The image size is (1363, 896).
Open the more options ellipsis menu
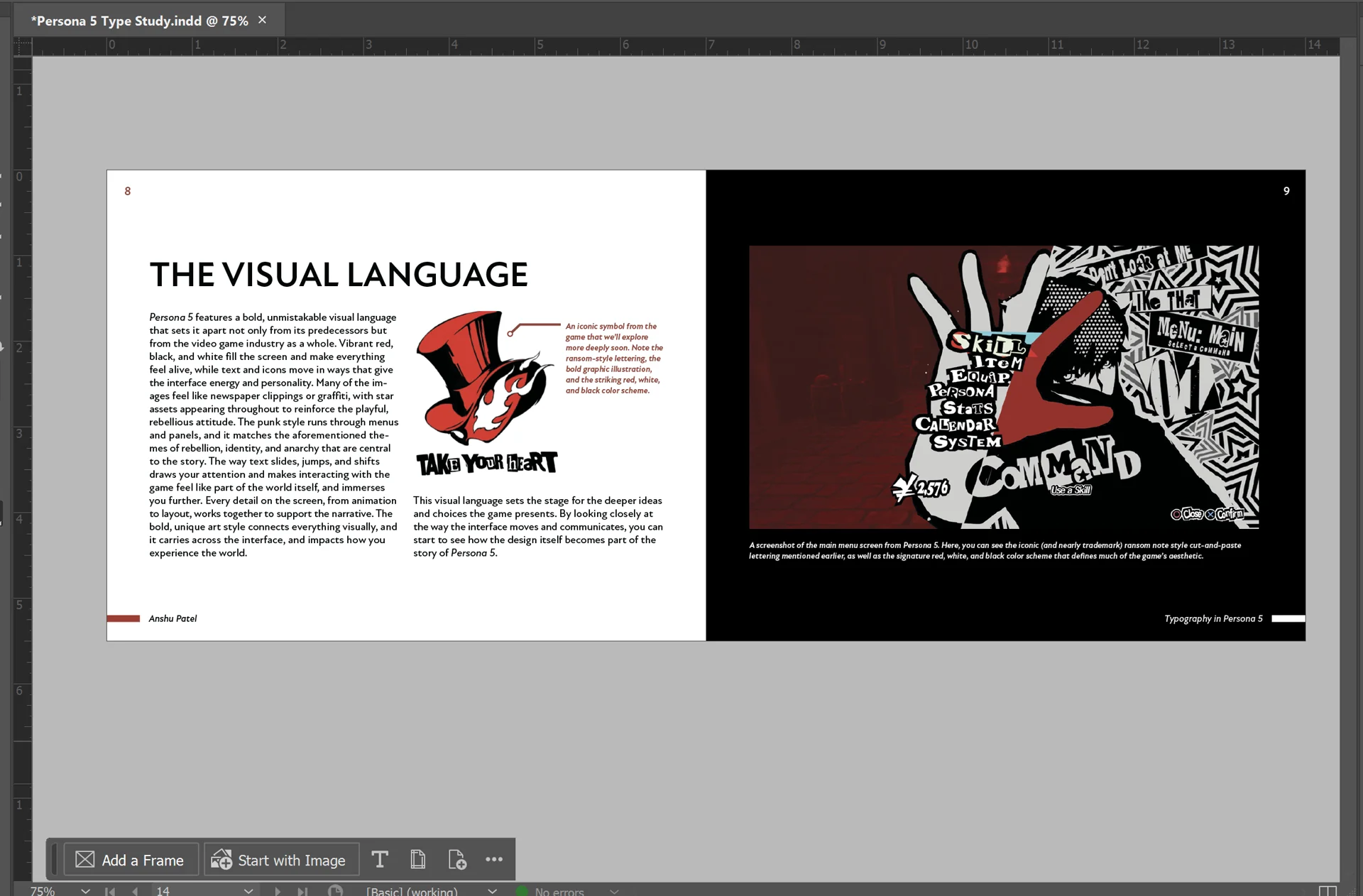point(494,860)
